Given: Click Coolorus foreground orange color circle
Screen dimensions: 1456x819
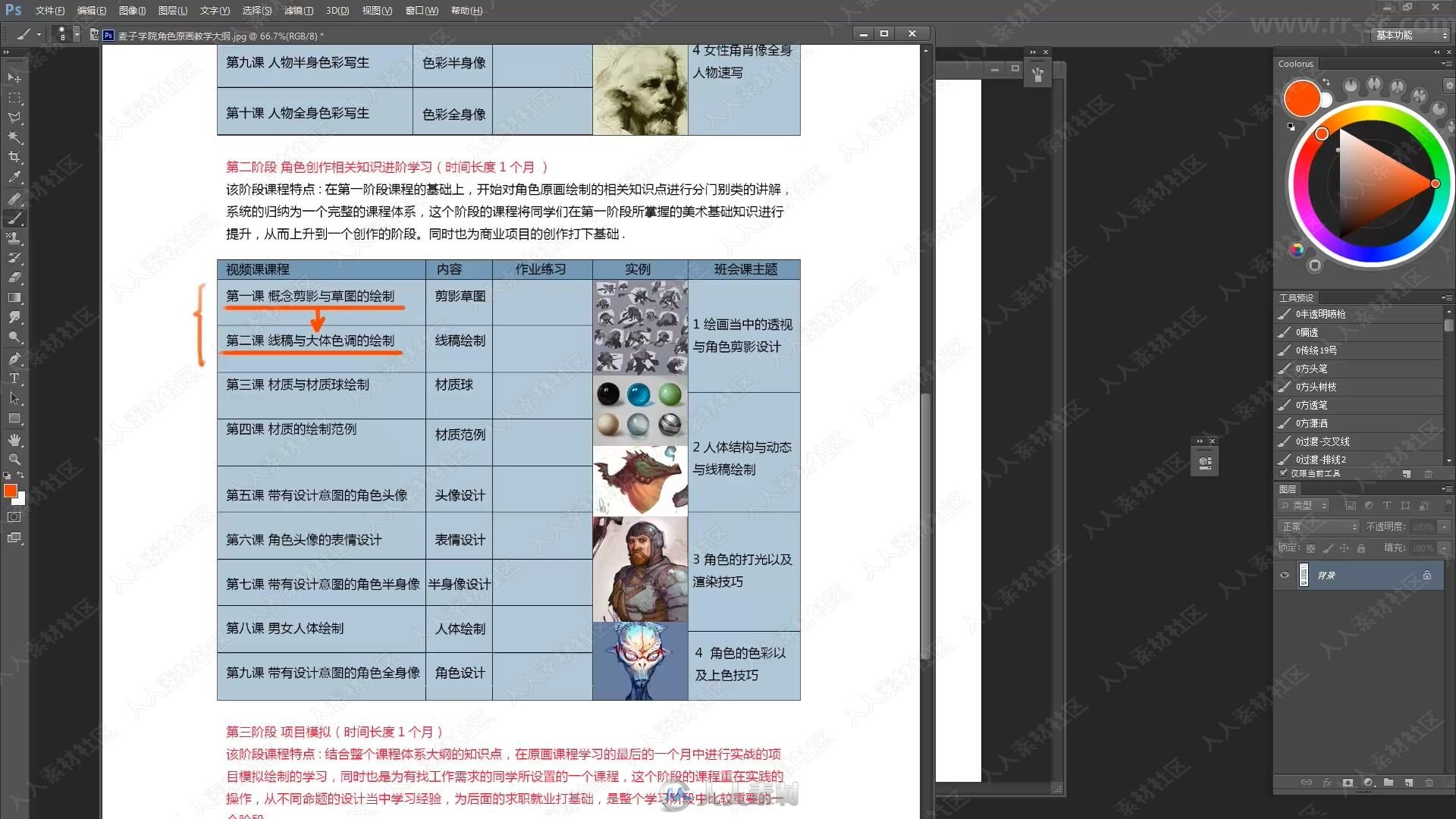Looking at the screenshot, I should [x=1302, y=99].
